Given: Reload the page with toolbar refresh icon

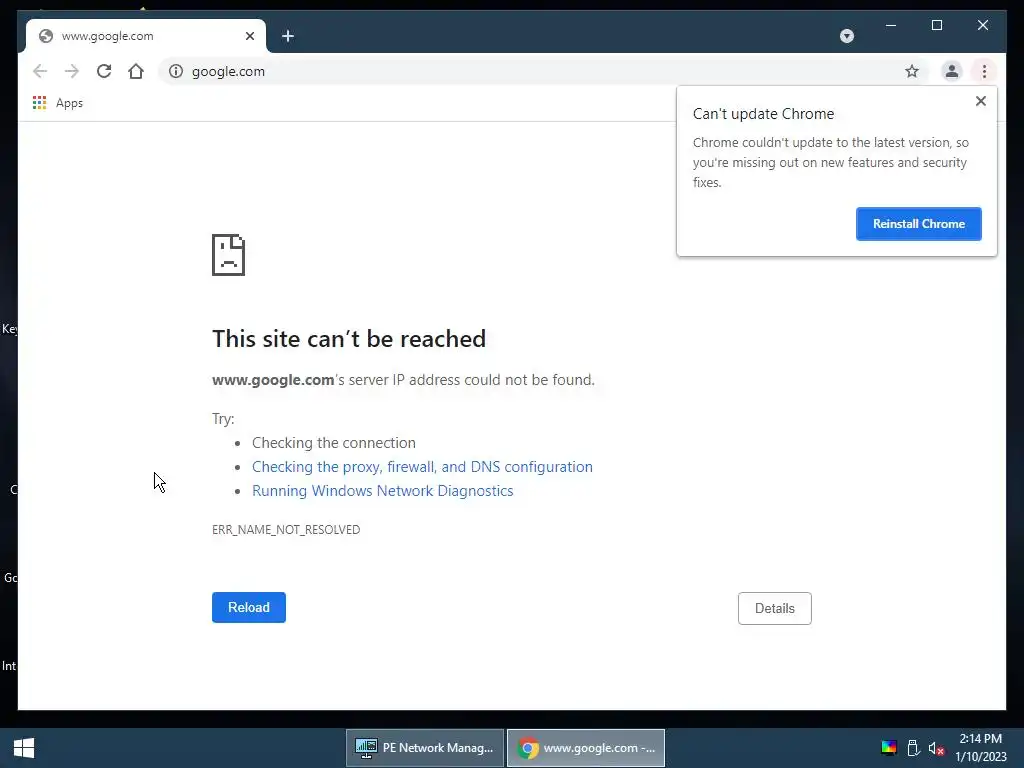Looking at the screenshot, I should (x=104, y=71).
